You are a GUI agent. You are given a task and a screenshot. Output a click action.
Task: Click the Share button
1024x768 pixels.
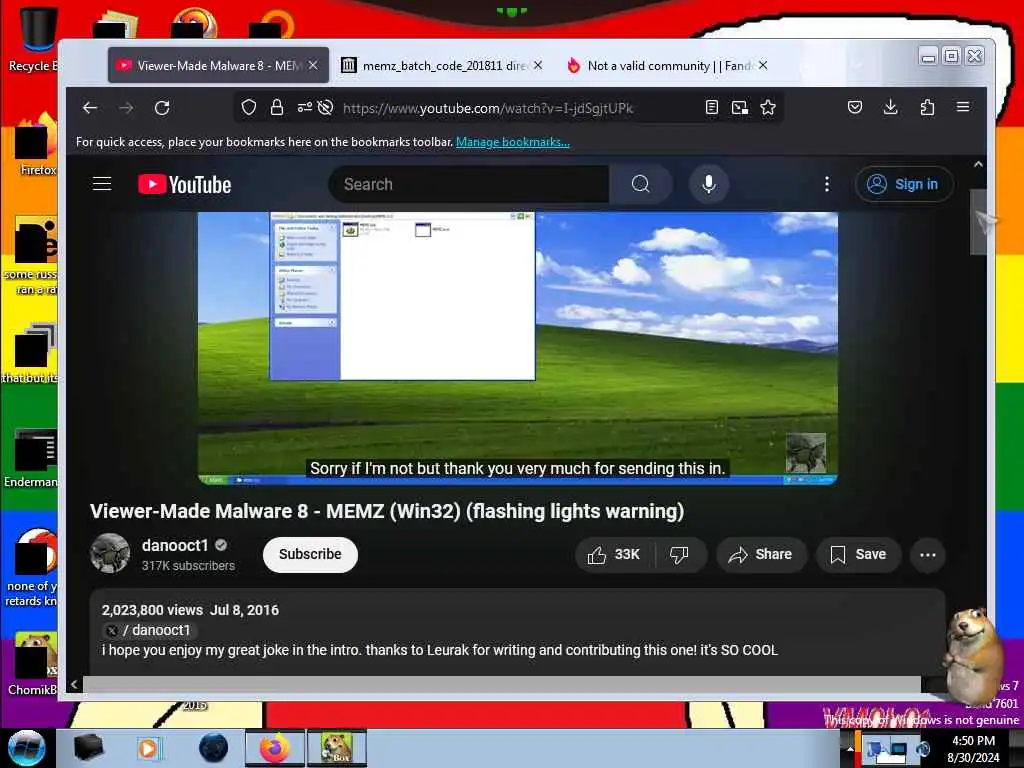coord(761,554)
